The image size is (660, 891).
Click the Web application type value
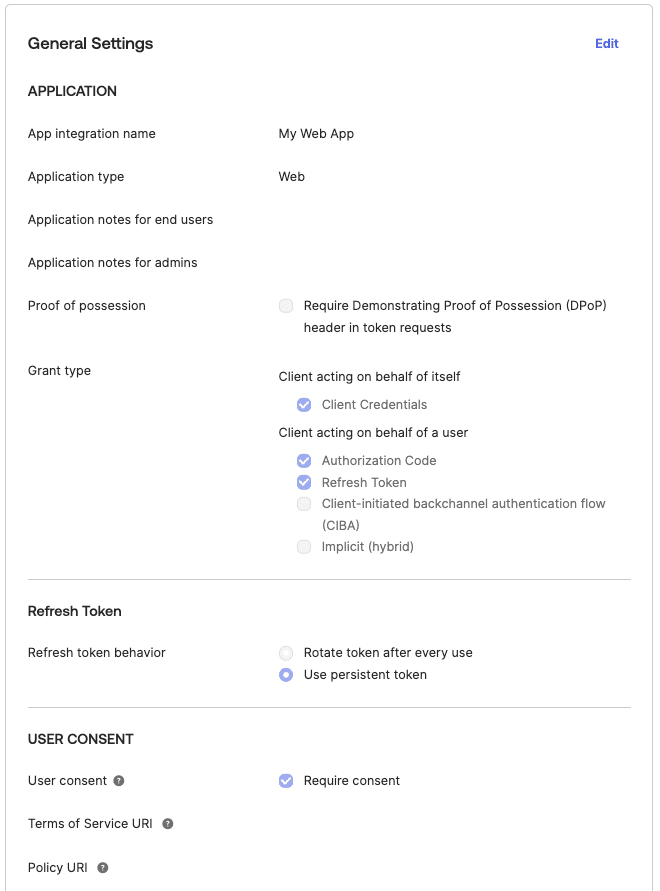tap(291, 176)
